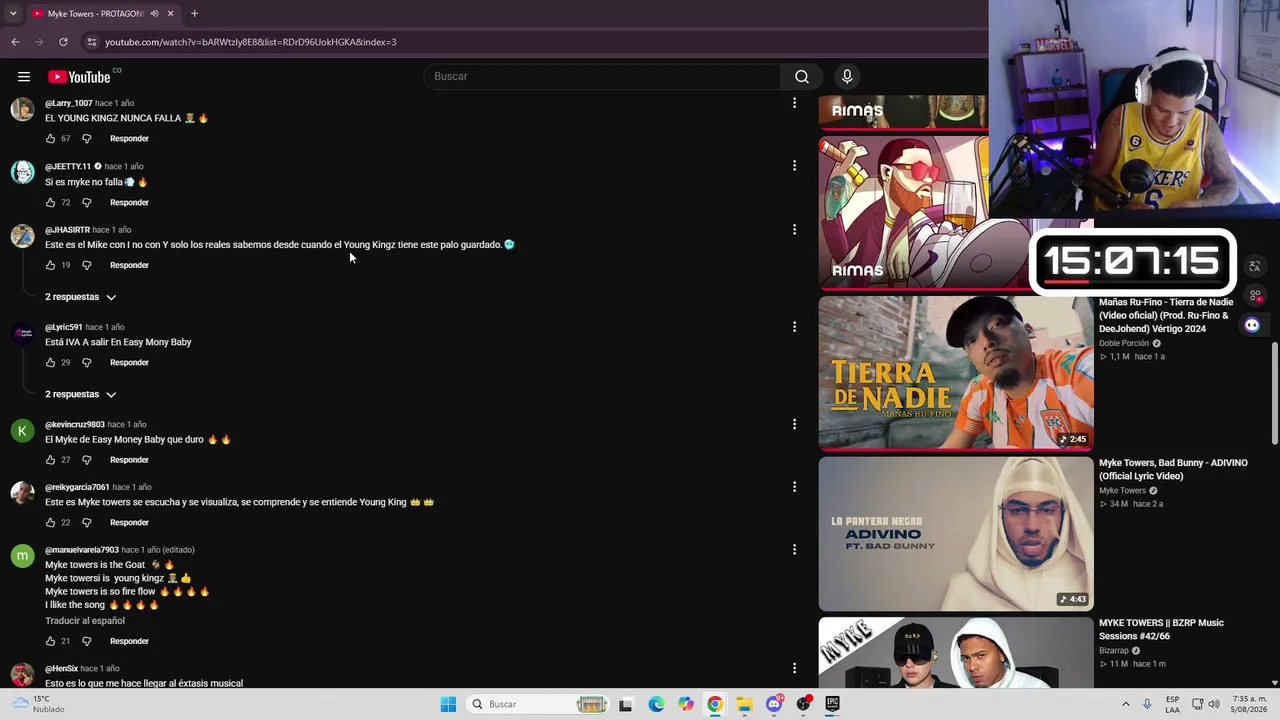Like the comment by @Lyric591

pos(50,363)
